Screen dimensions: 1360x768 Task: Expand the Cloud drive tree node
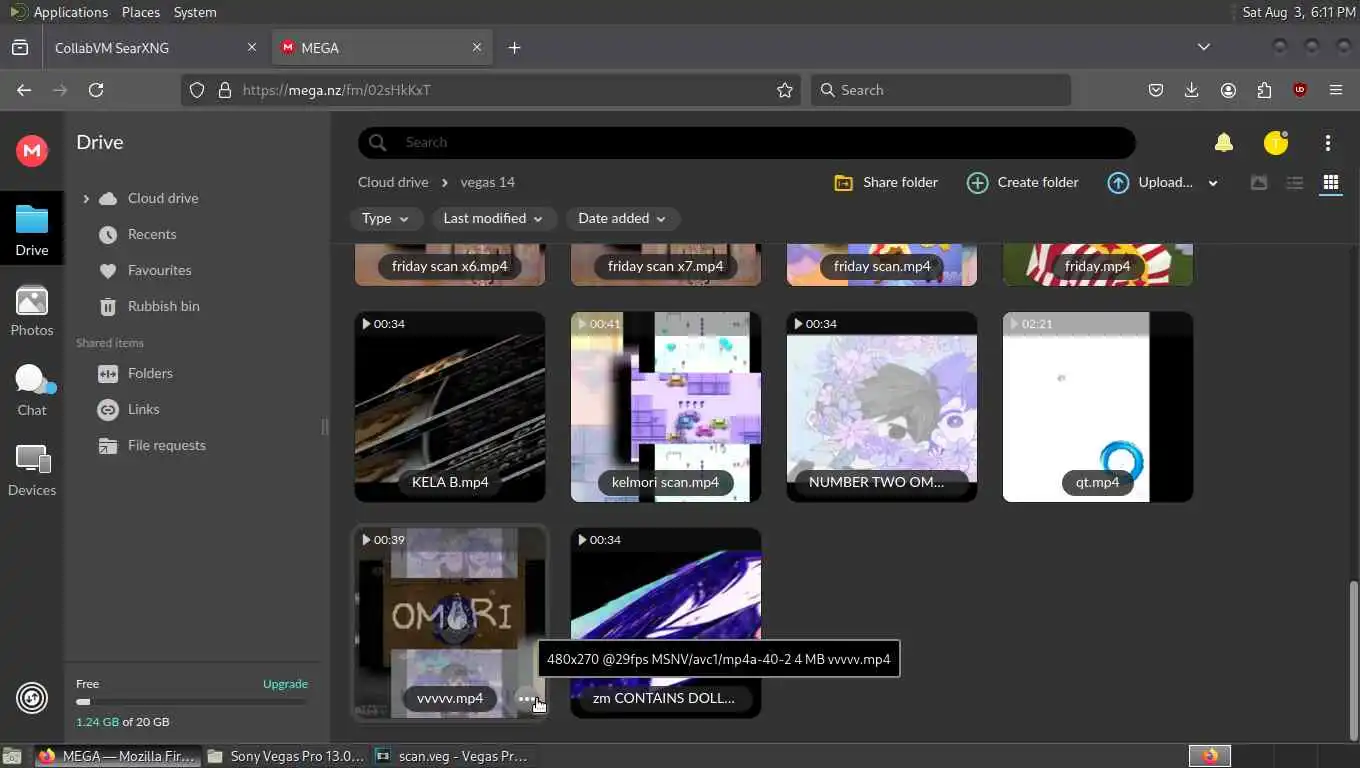point(86,199)
